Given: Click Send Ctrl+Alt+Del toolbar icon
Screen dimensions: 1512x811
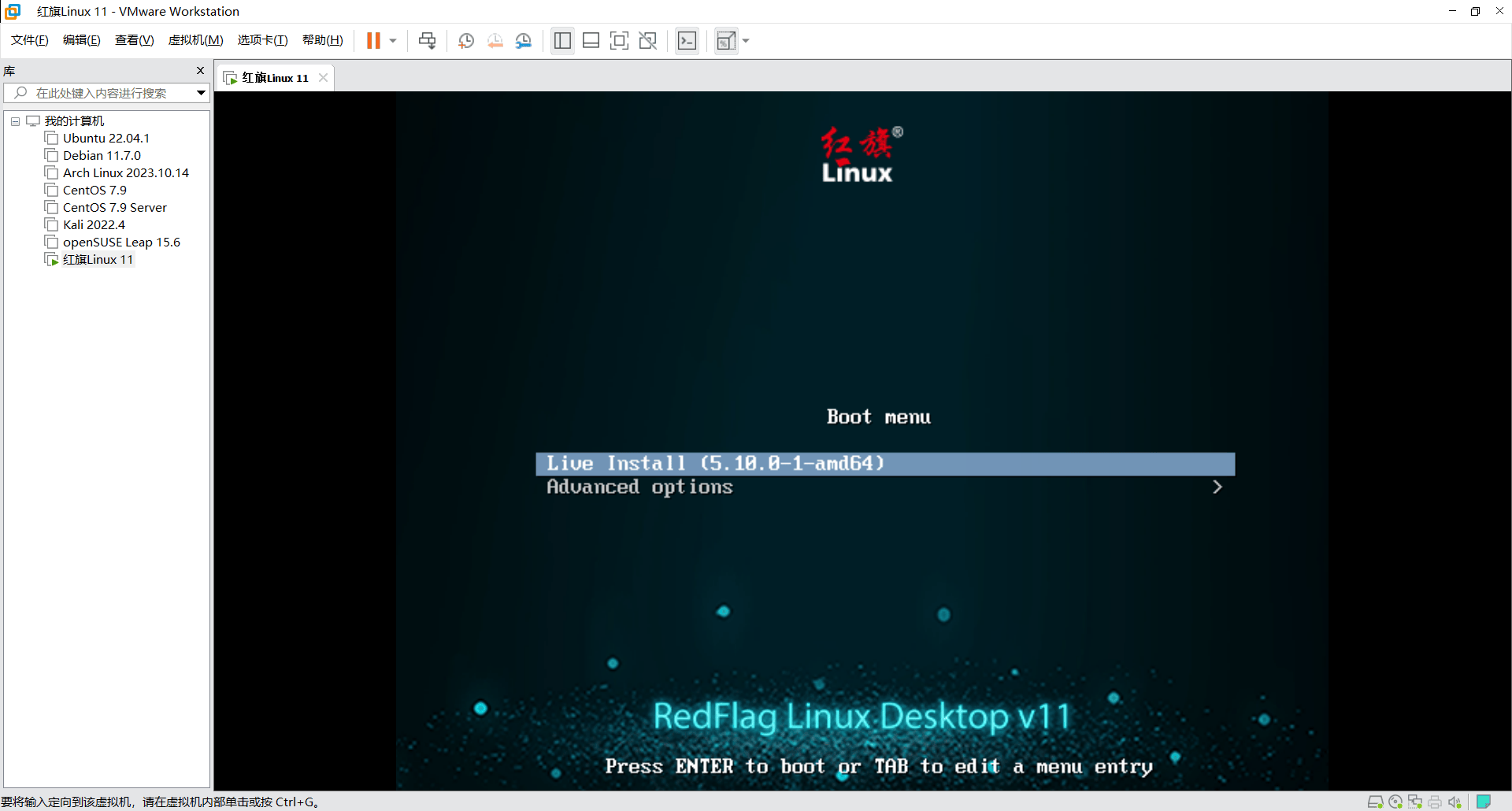Looking at the screenshot, I should [427, 41].
